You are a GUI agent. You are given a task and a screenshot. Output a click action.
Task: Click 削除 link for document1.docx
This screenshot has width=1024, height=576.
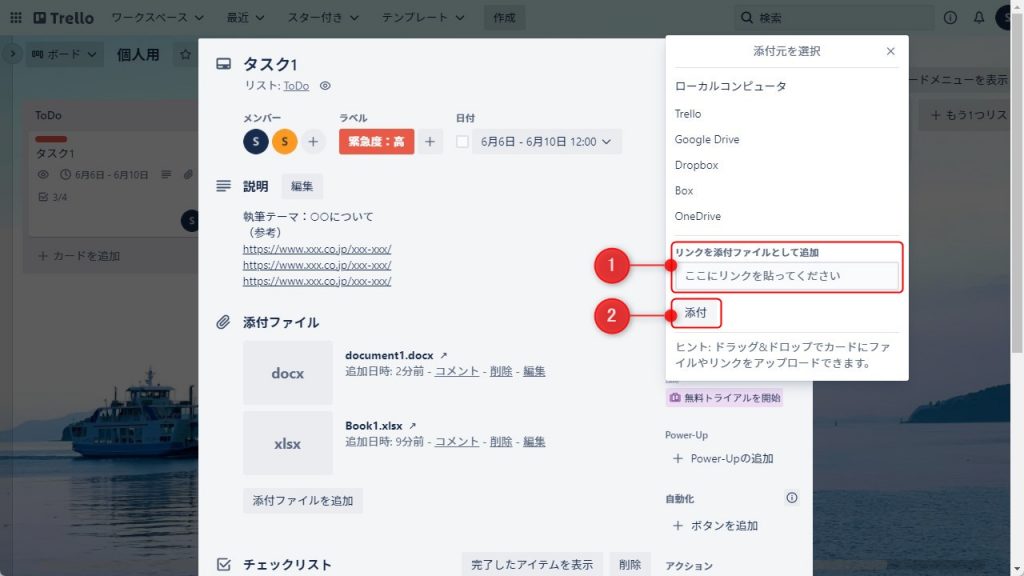[501, 371]
